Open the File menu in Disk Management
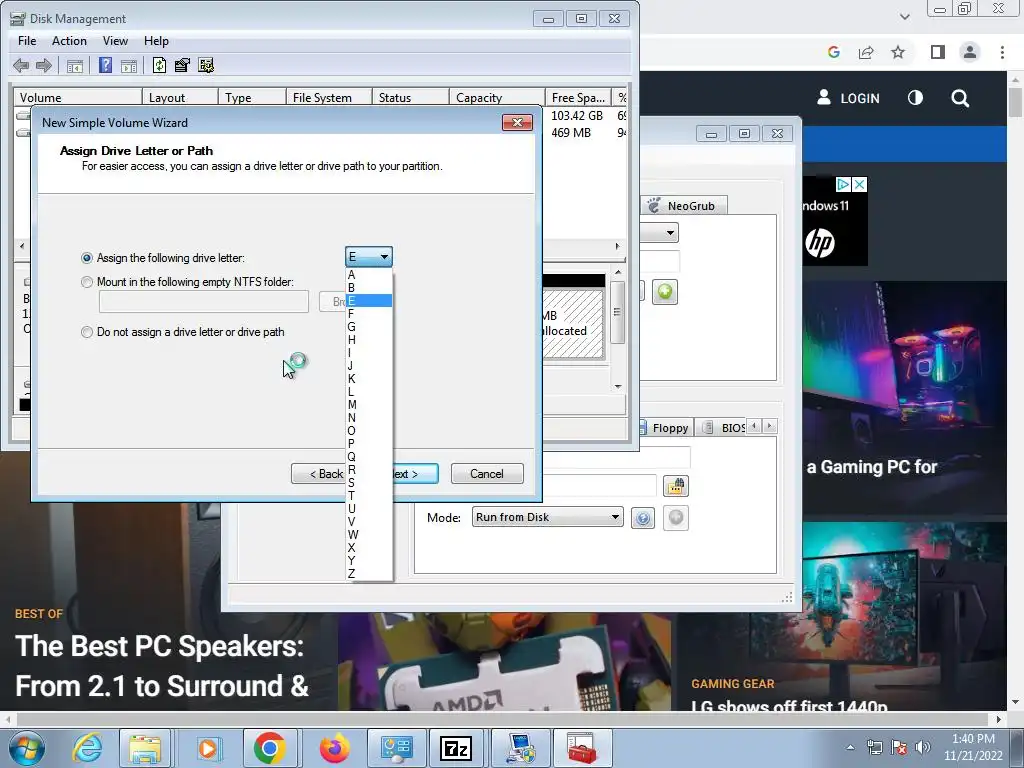Image resolution: width=1024 pixels, height=768 pixels. point(27,40)
